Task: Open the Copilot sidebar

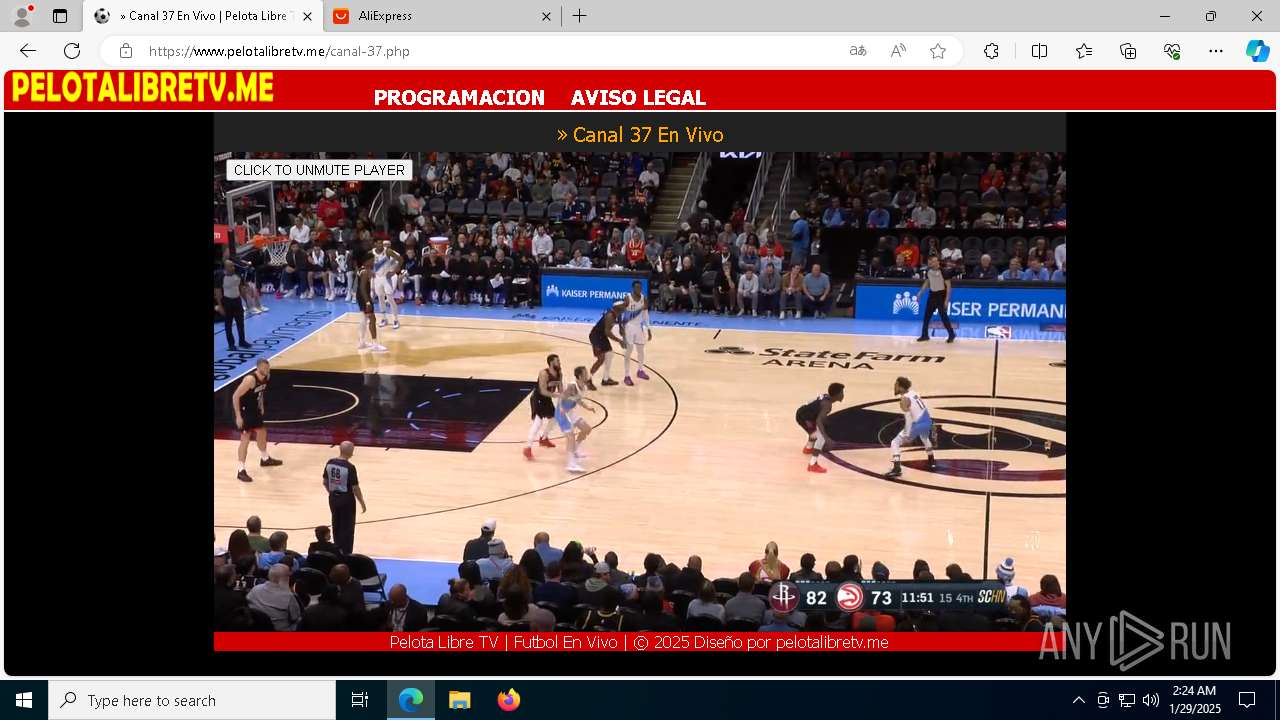Action: pyautogui.click(x=1257, y=51)
